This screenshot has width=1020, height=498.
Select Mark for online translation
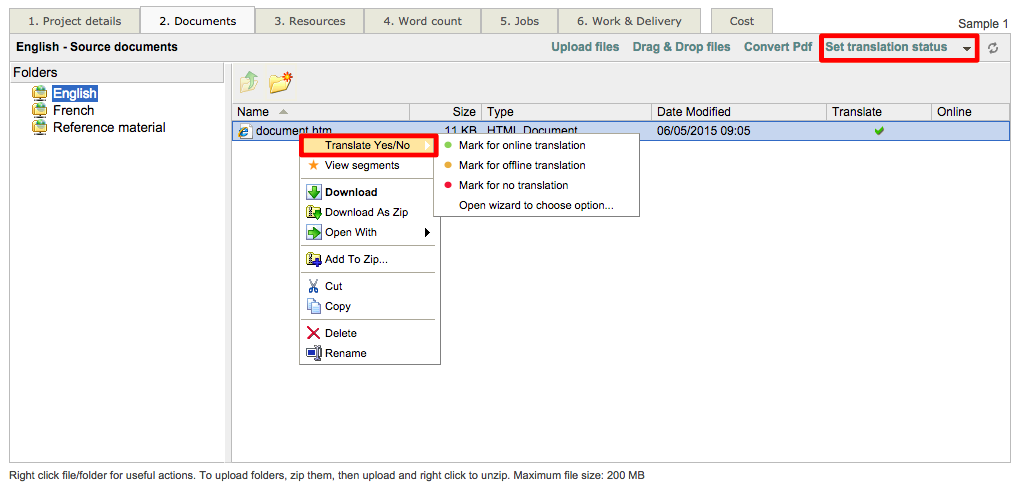pos(521,145)
